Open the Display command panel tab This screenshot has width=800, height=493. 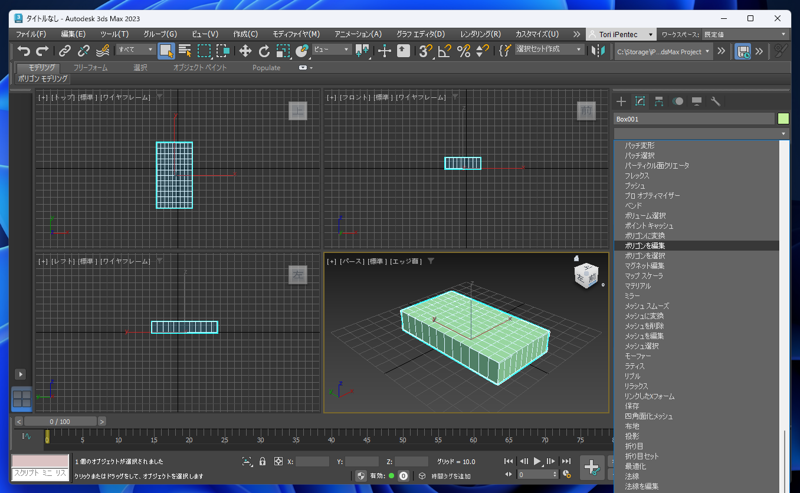pyautogui.click(x=696, y=102)
